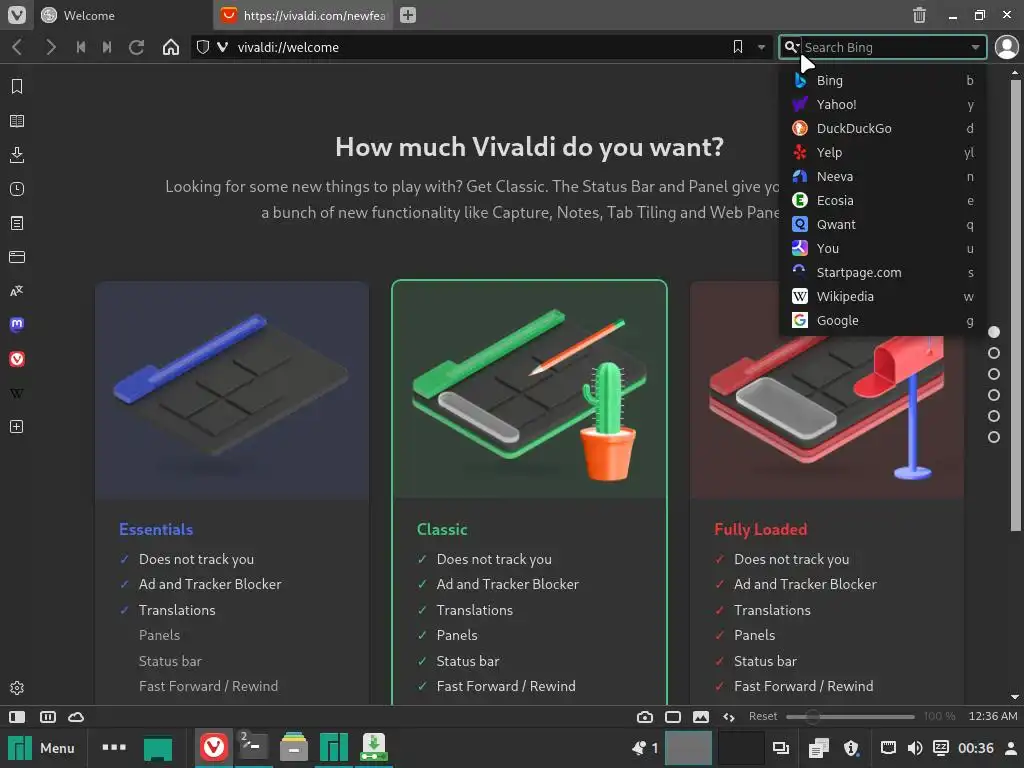
Task: Reload the current page
Action: coord(136,47)
